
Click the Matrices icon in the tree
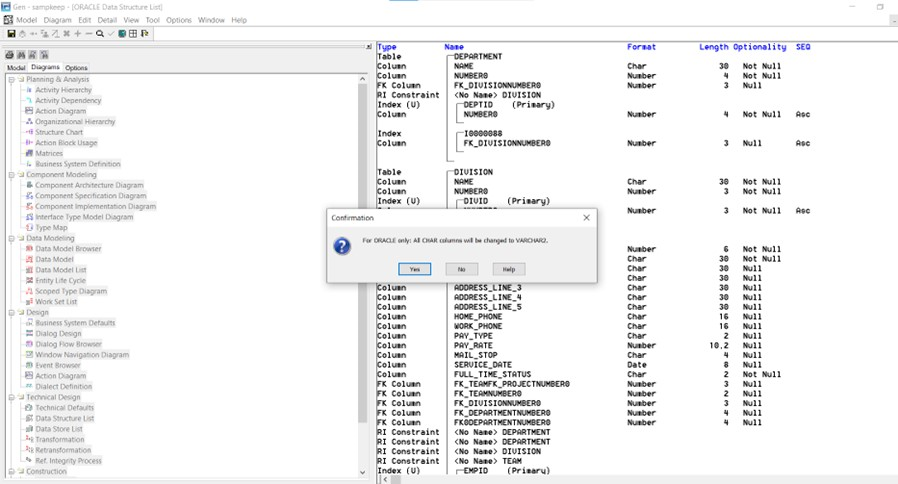(29, 153)
